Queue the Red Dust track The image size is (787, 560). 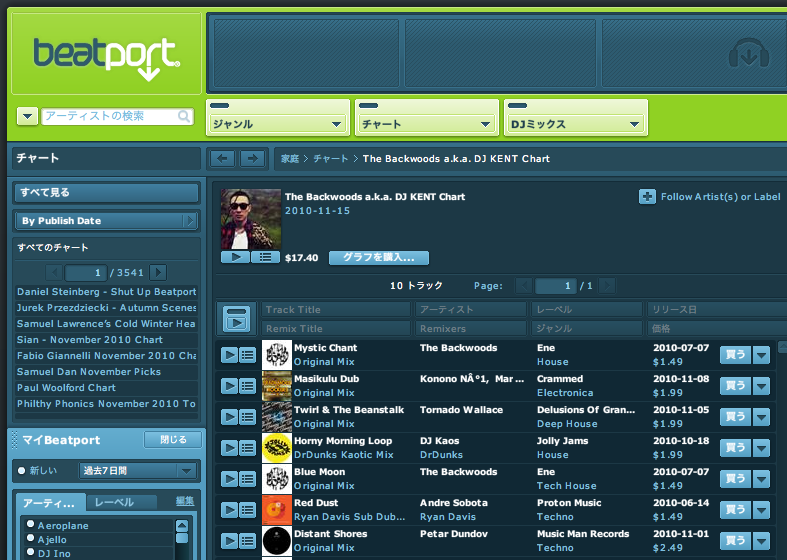pos(247,510)
